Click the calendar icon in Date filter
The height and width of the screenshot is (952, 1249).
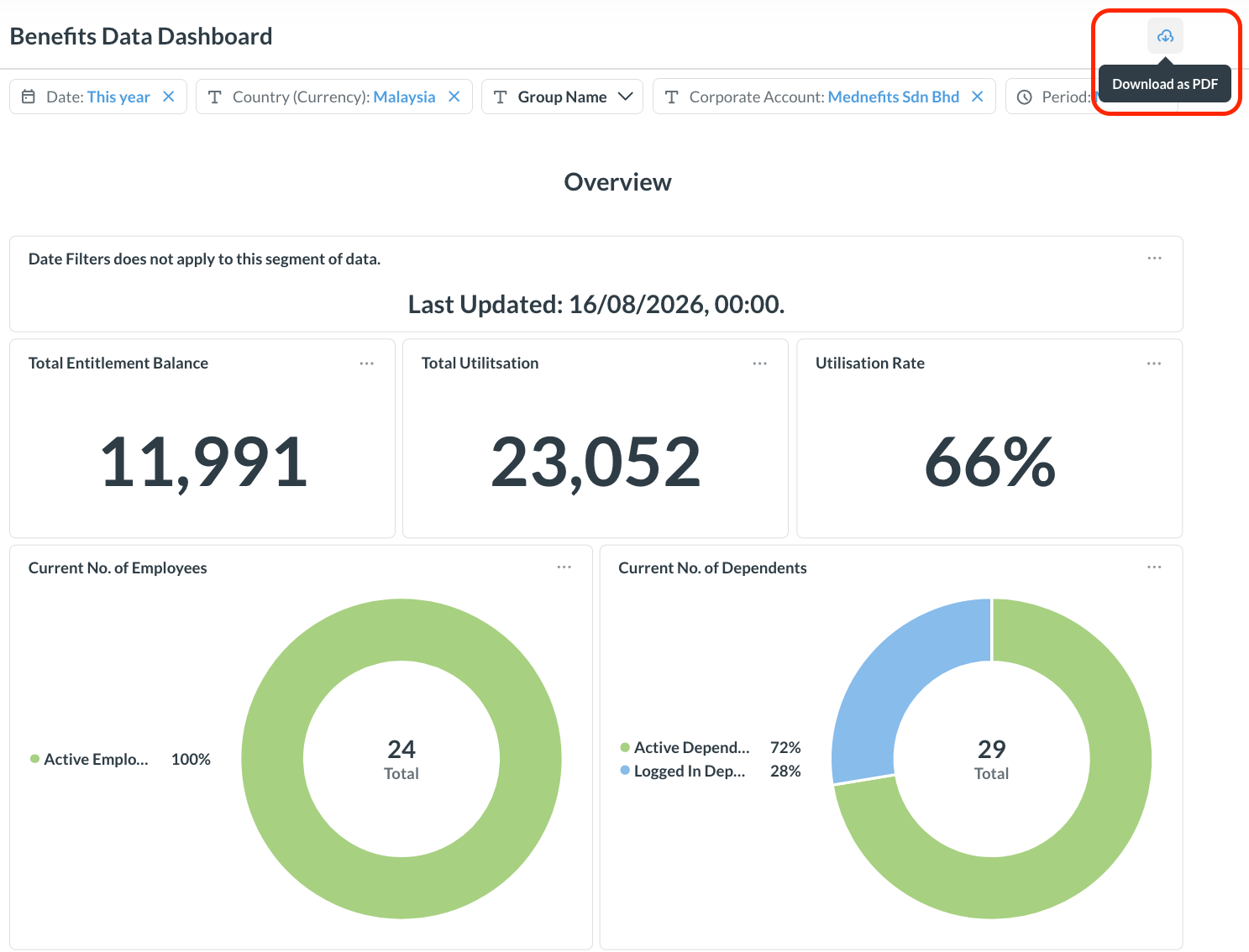(x=29, y=97)
